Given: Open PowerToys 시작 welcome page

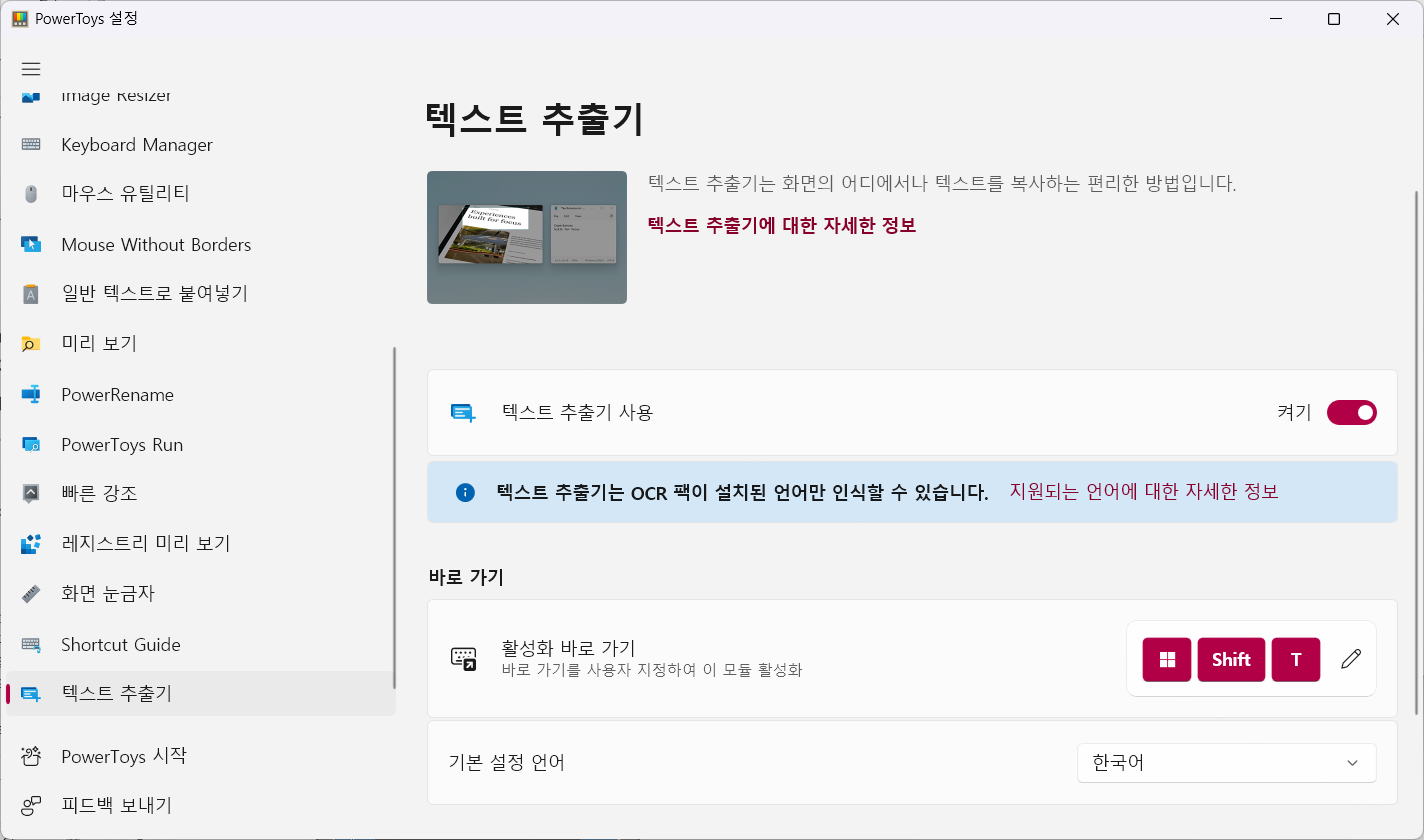Looking at the screenshot, I should click(201, 756).
